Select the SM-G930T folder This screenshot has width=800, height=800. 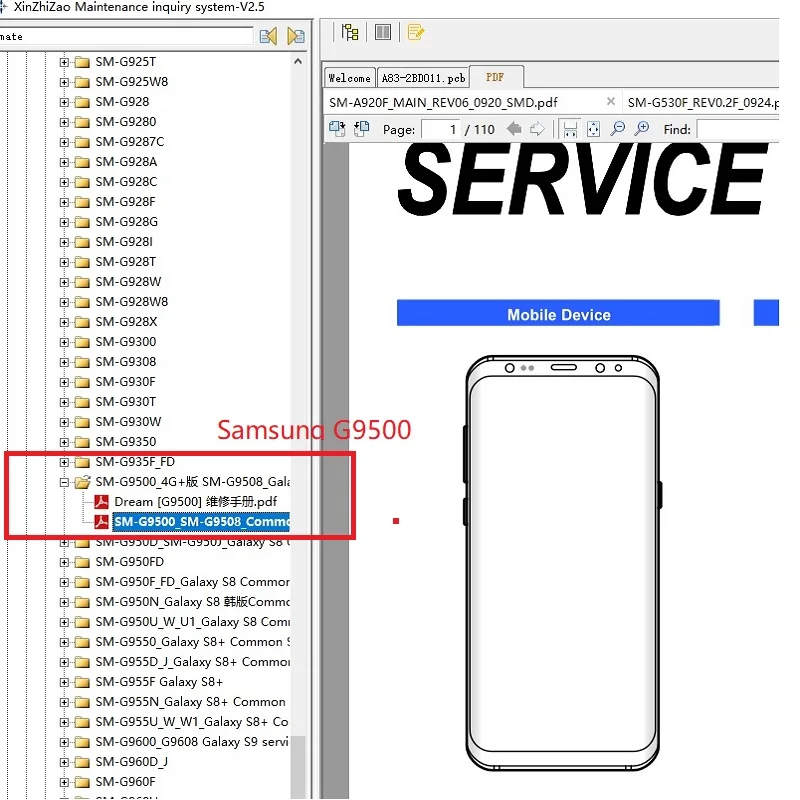coord(126,402)
